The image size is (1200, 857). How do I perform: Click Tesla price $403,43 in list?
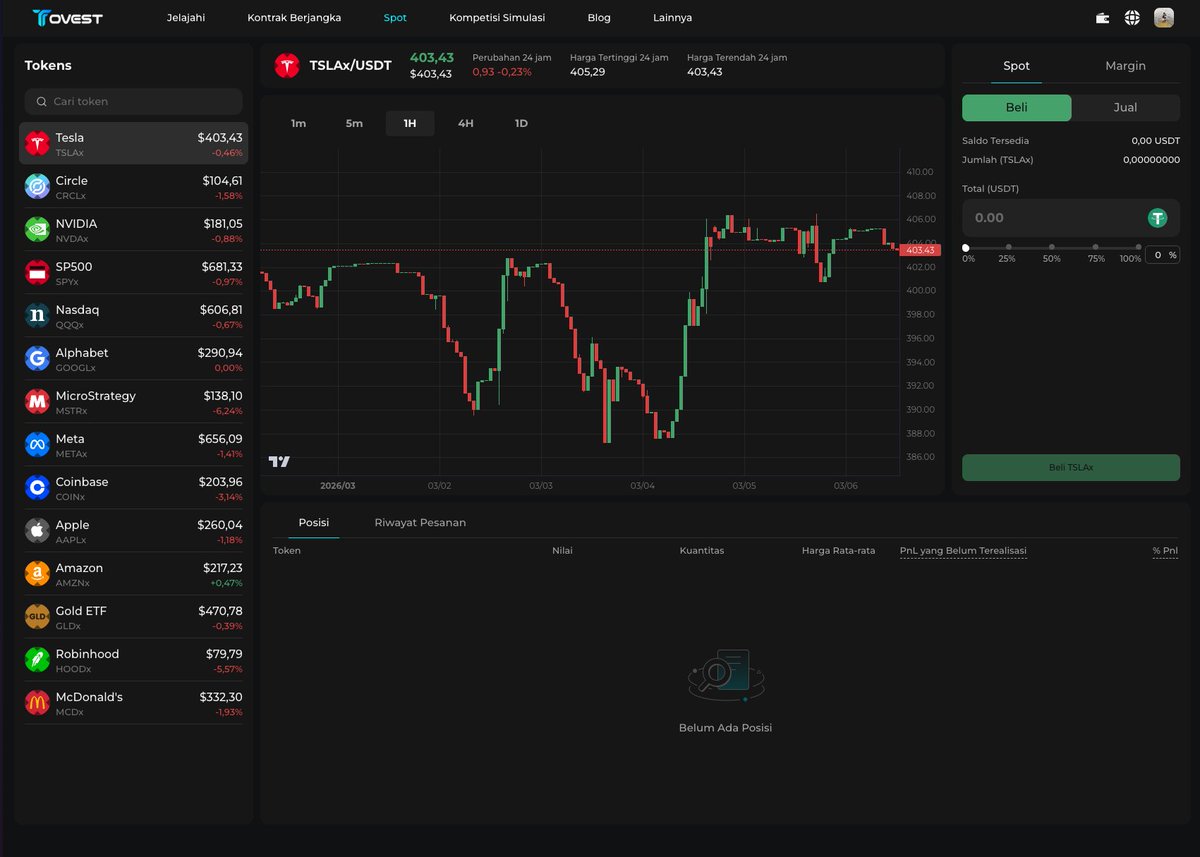(220, 138)
